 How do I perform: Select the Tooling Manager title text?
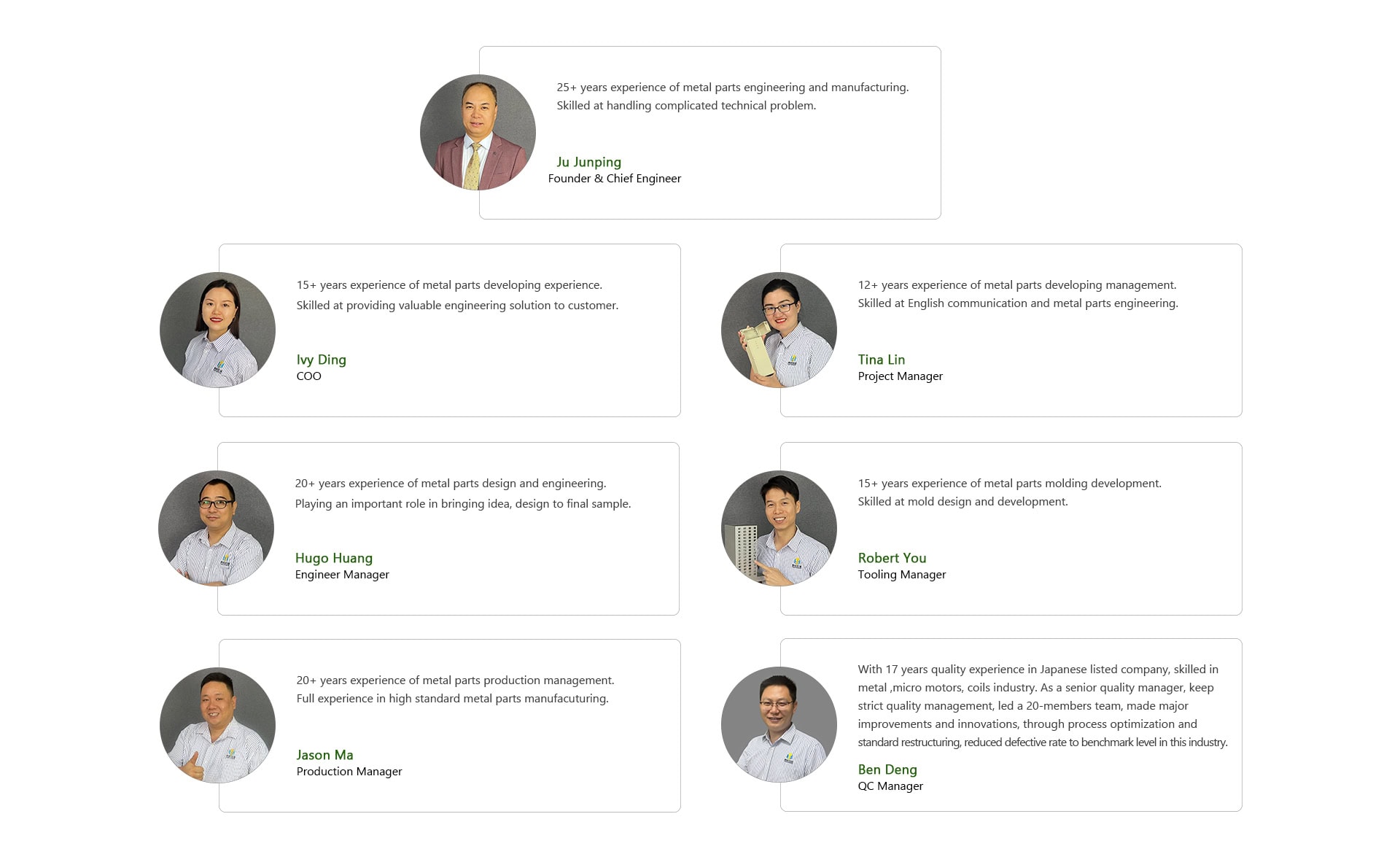(901, 575)
